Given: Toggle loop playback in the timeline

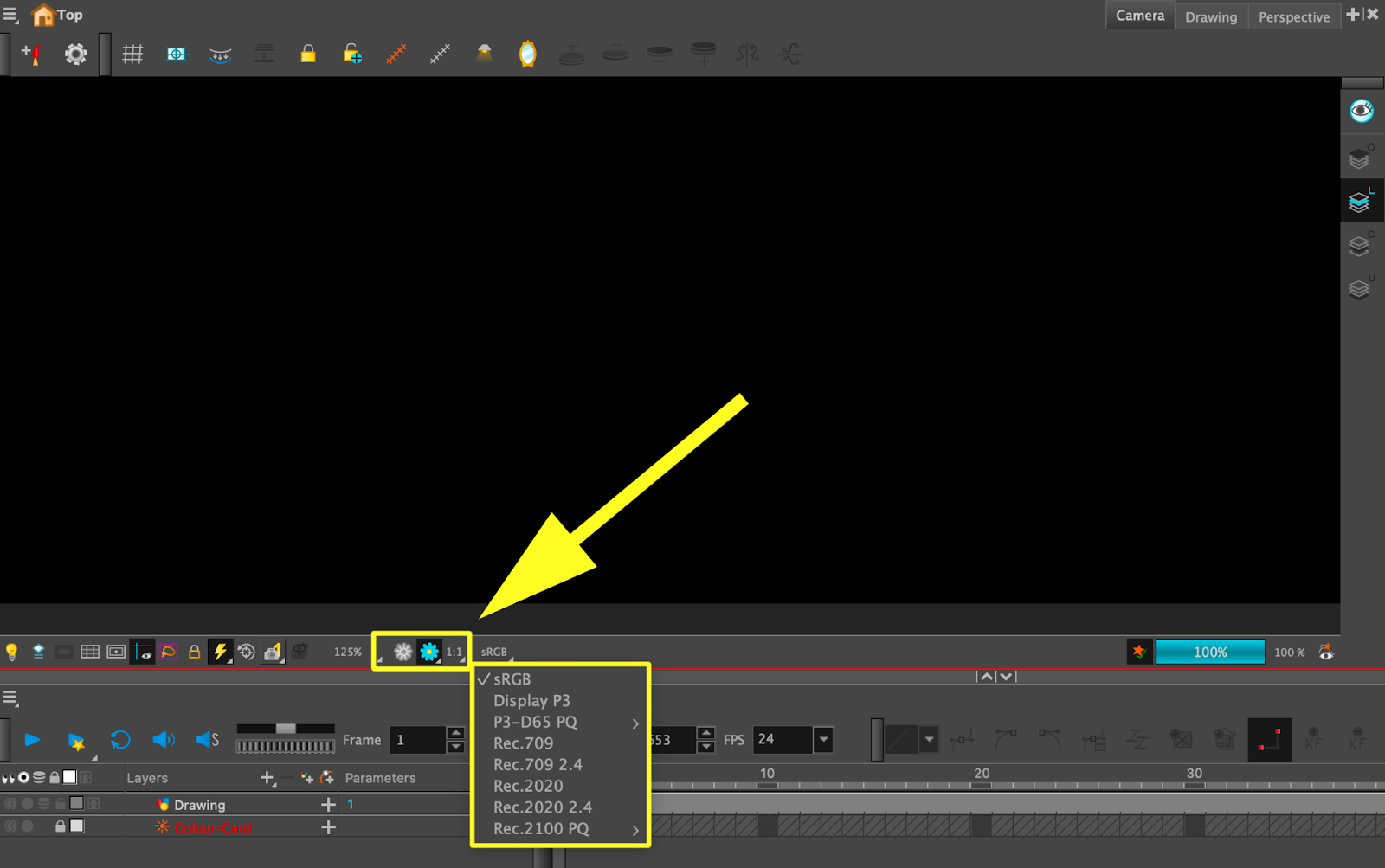Looking at the screenshot, I should [x=120, y=740].
